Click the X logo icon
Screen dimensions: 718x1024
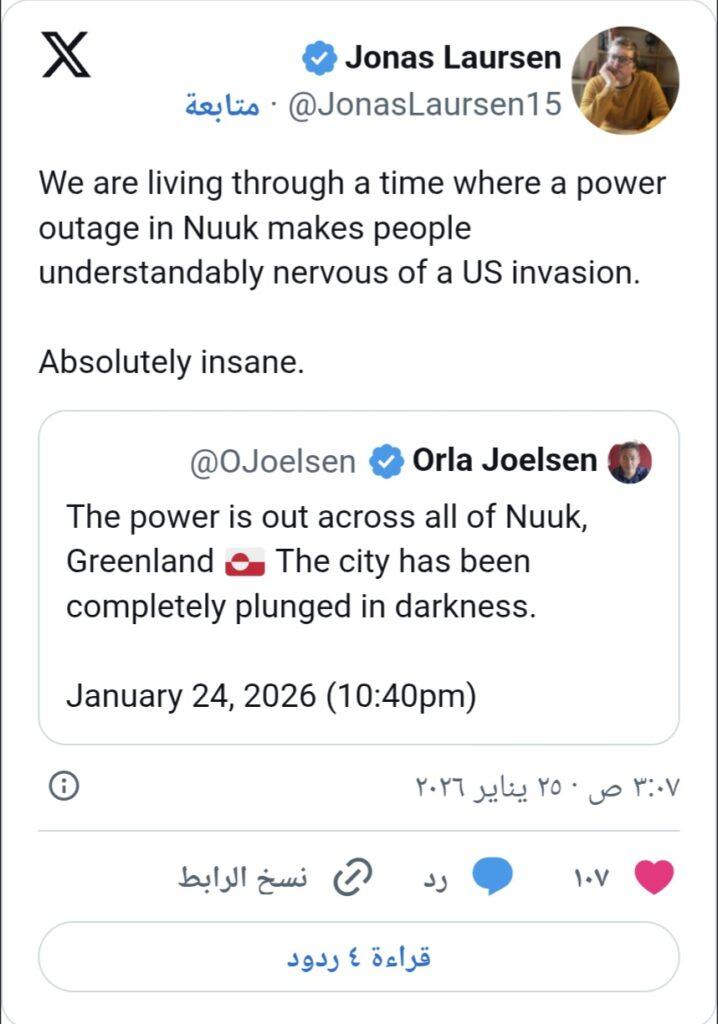(66, 55)
